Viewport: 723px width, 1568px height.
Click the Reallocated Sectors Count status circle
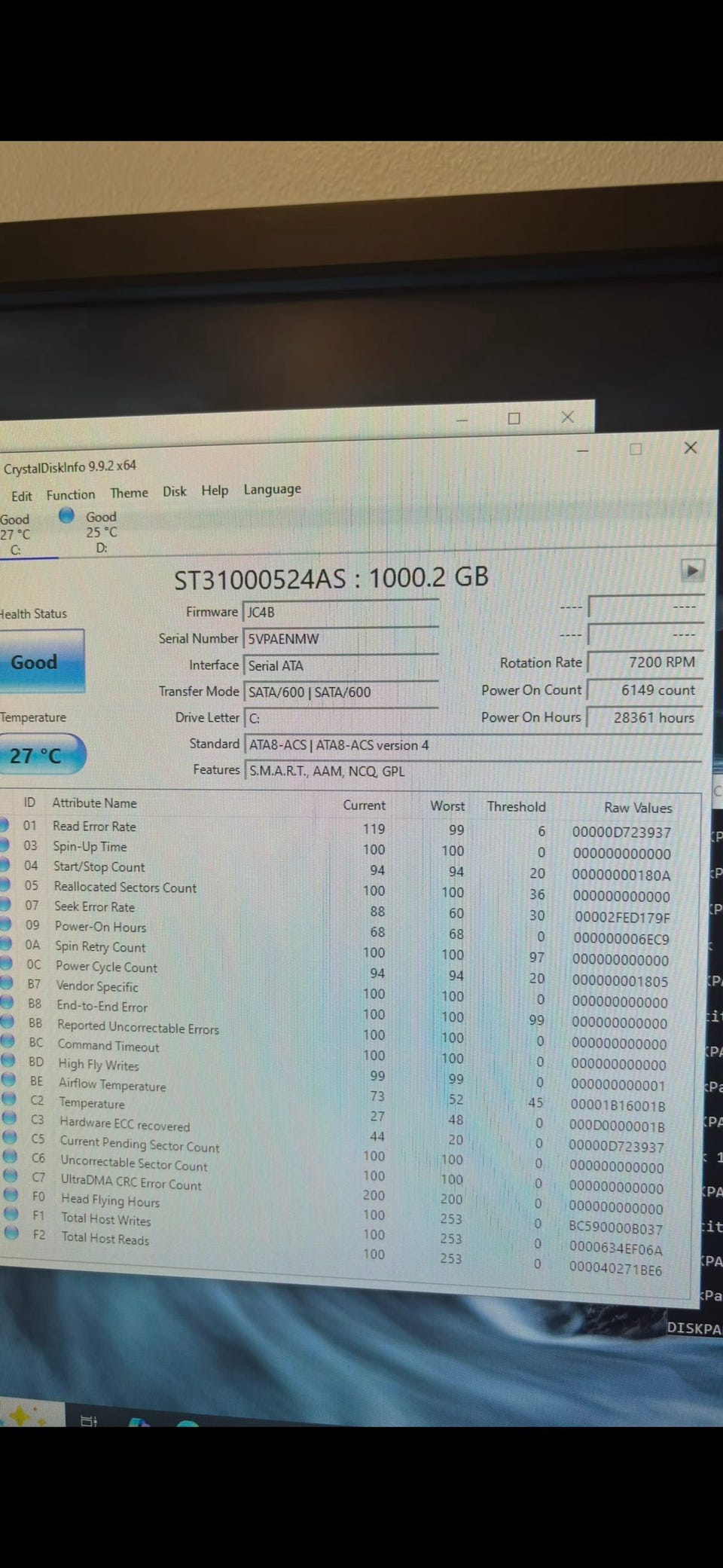3,885
